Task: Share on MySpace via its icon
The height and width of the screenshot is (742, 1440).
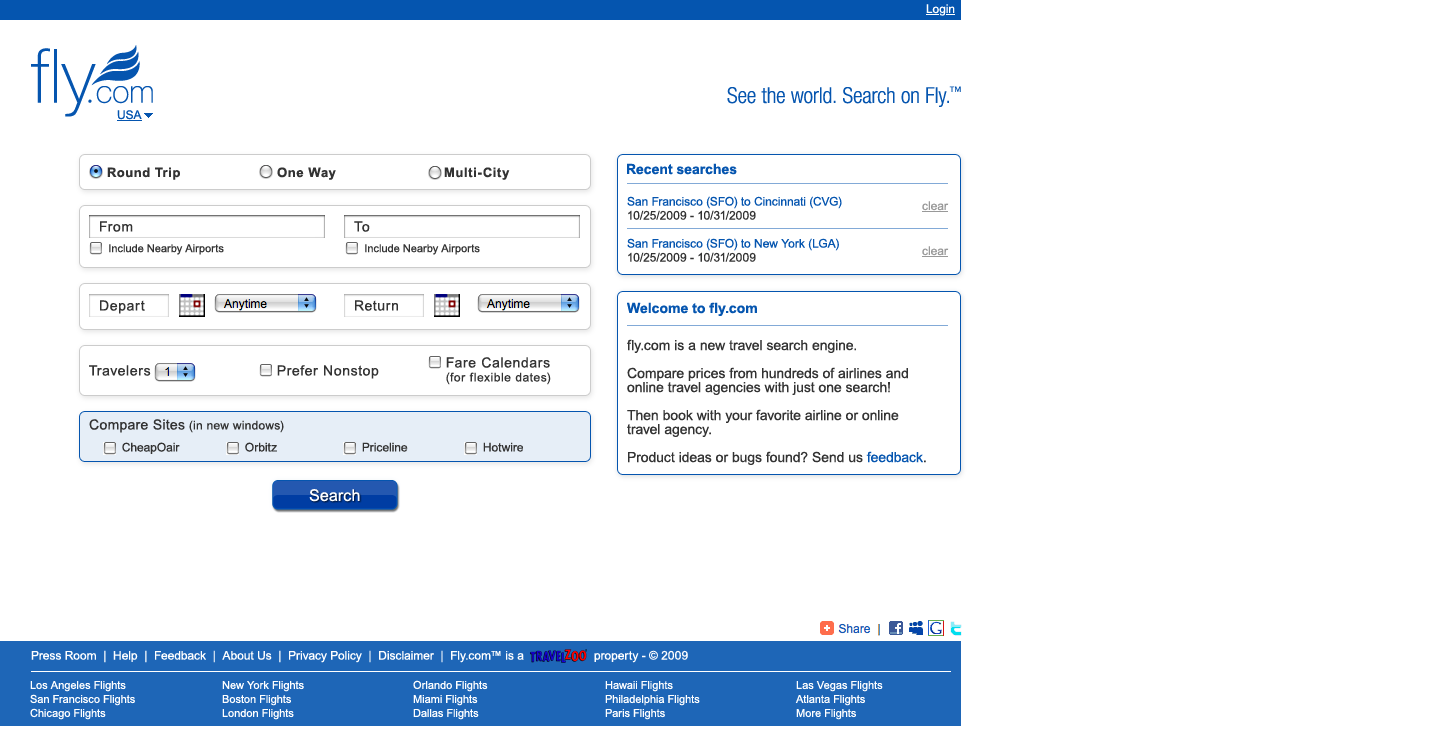Action: (916, 628)
